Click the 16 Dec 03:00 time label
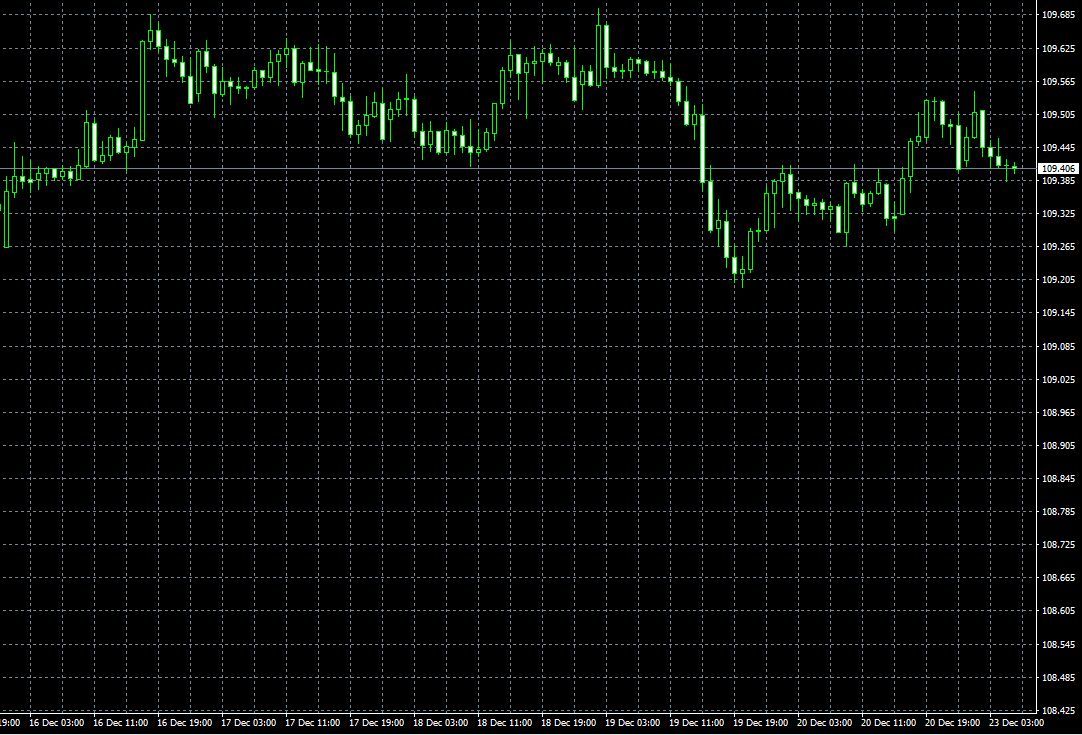The image size is (1082, 735). coord(57,723)
